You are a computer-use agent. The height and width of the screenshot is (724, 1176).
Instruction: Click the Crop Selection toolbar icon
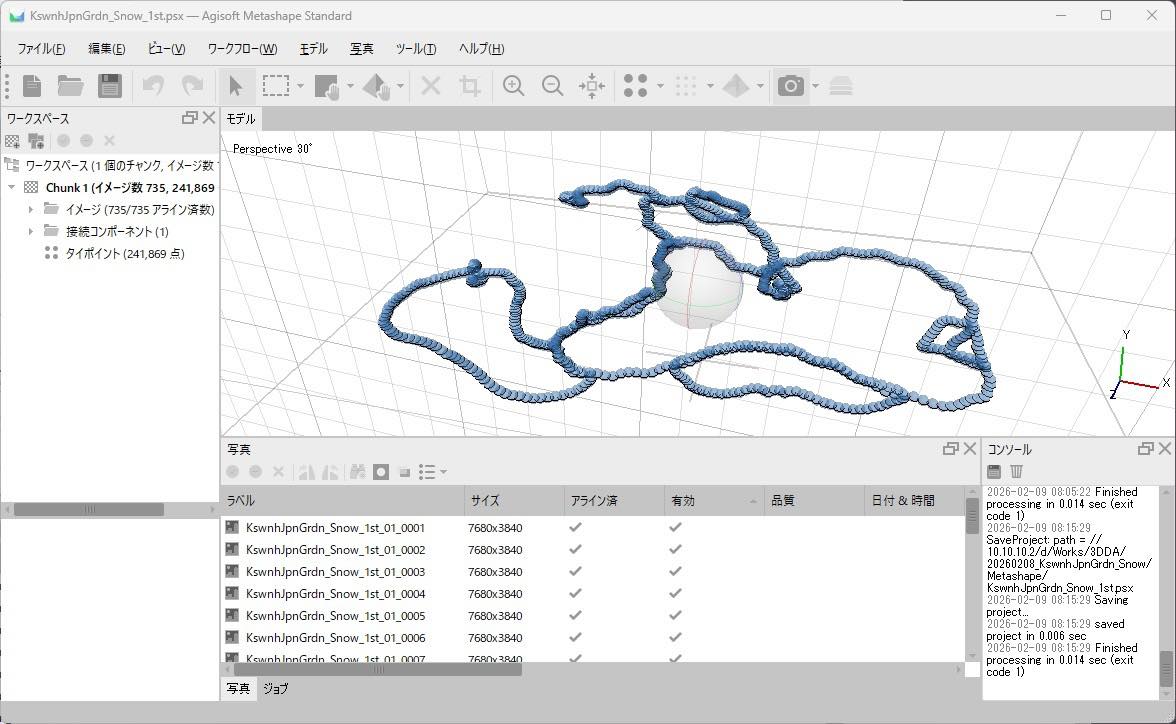470,86
